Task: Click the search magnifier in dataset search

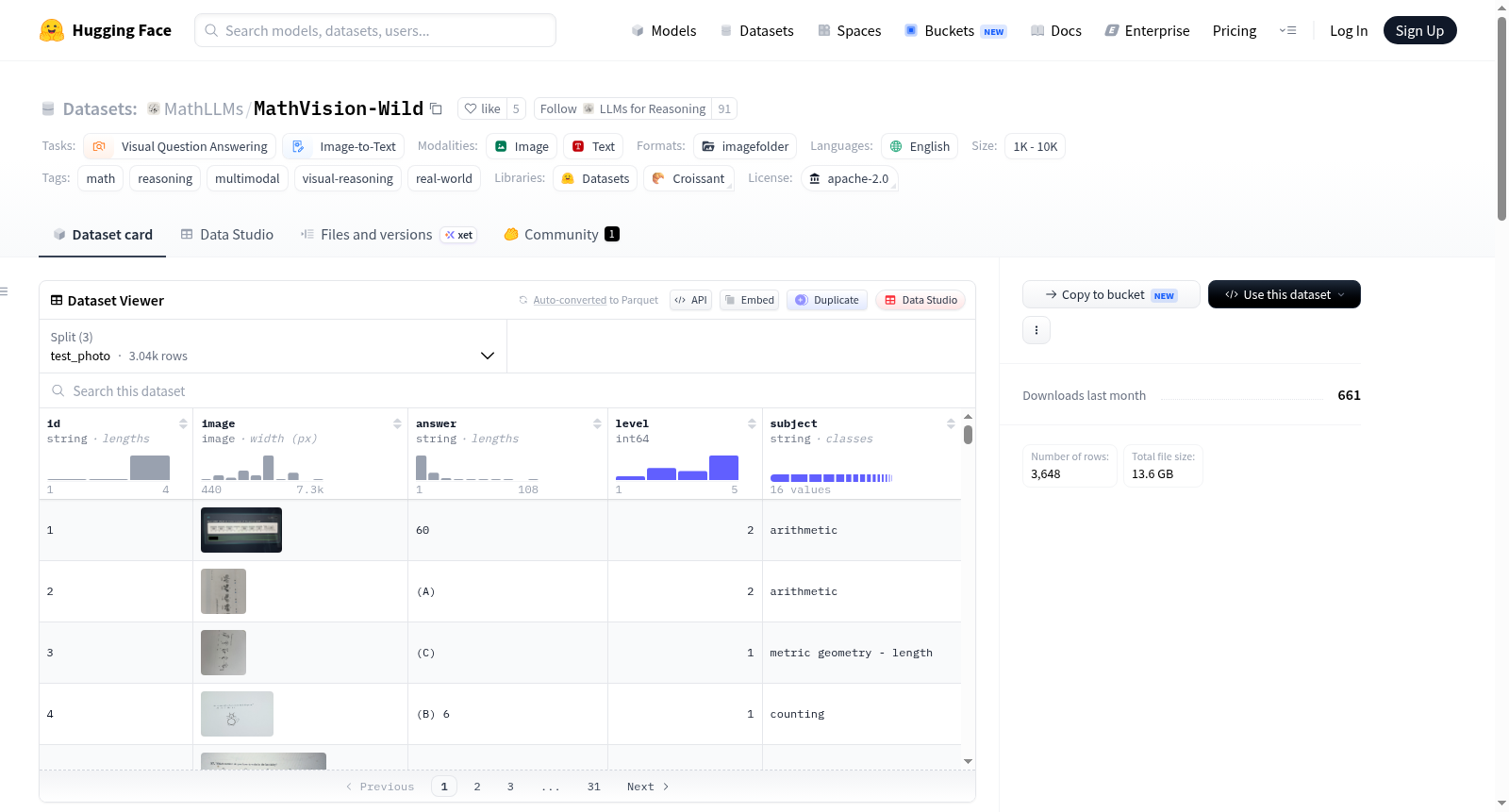Action: [58, 390]
